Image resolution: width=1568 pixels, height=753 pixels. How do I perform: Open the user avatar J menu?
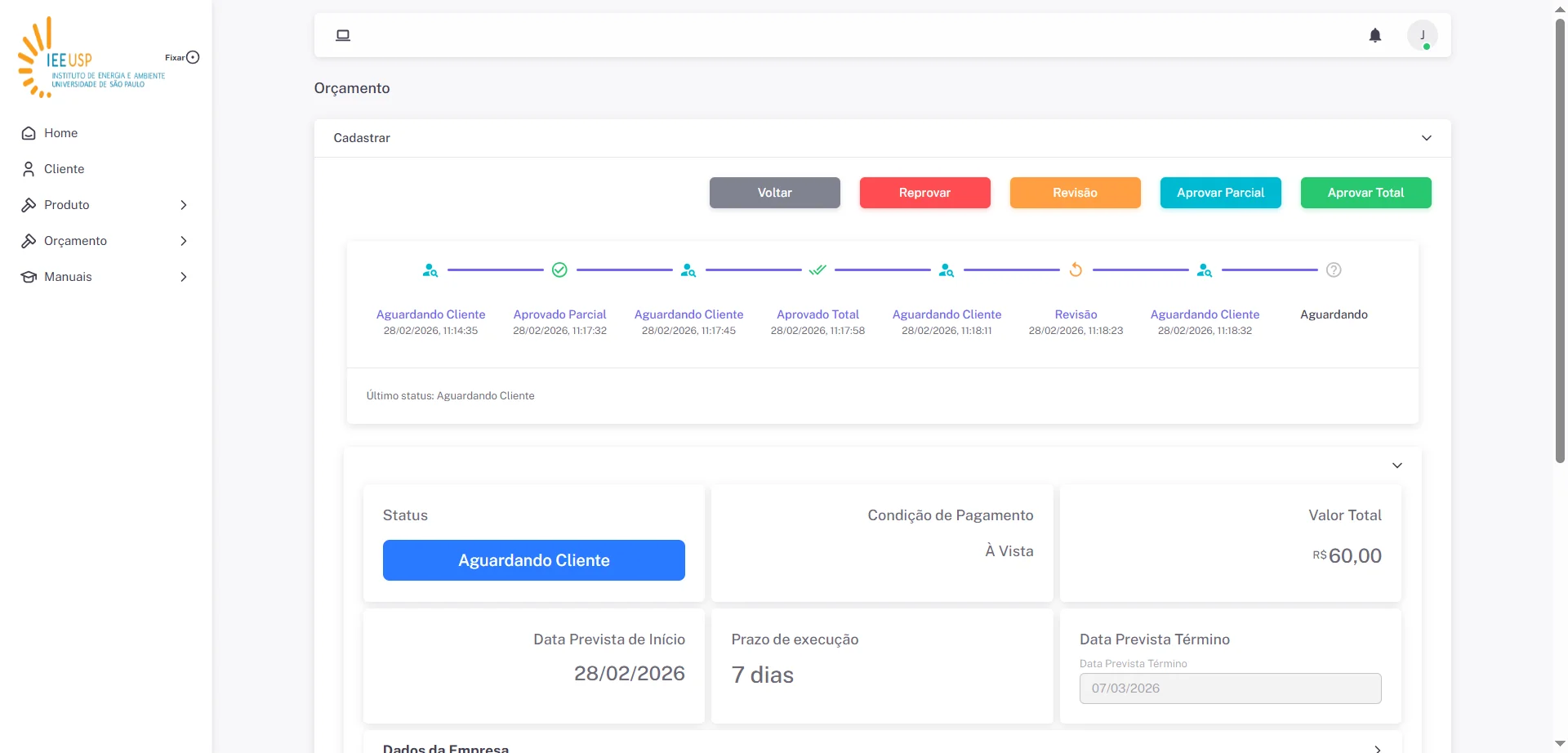coord(1423,35)
